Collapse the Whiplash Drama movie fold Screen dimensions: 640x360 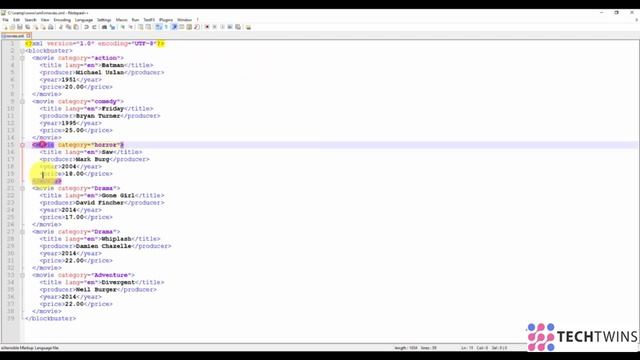click(x=22, y=232)
